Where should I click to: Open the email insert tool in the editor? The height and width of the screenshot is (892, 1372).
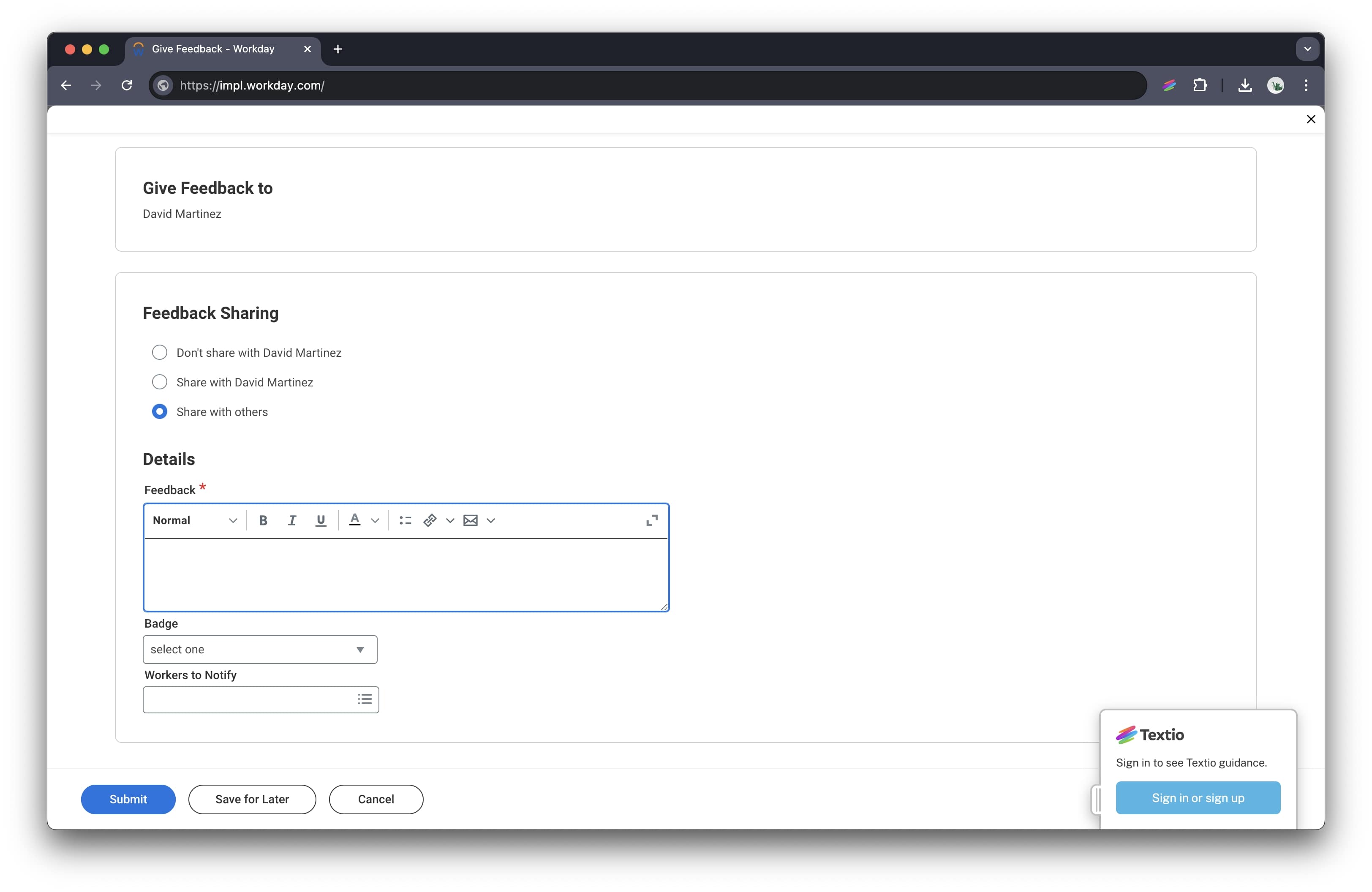click(471, 520)
